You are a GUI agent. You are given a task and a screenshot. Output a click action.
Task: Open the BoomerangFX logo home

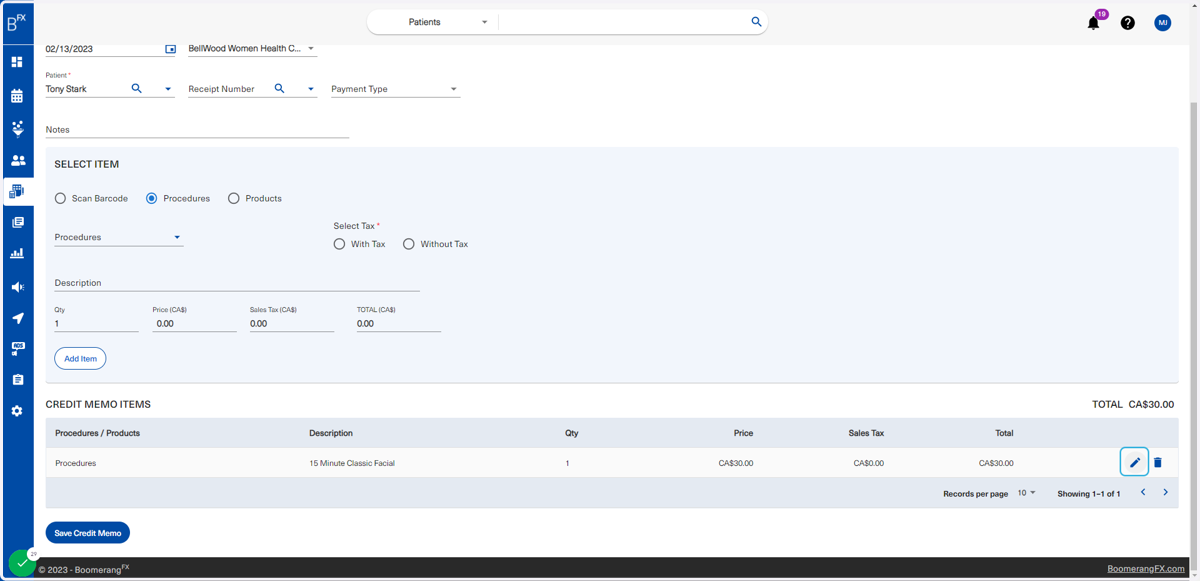click(x=16, y=22)
